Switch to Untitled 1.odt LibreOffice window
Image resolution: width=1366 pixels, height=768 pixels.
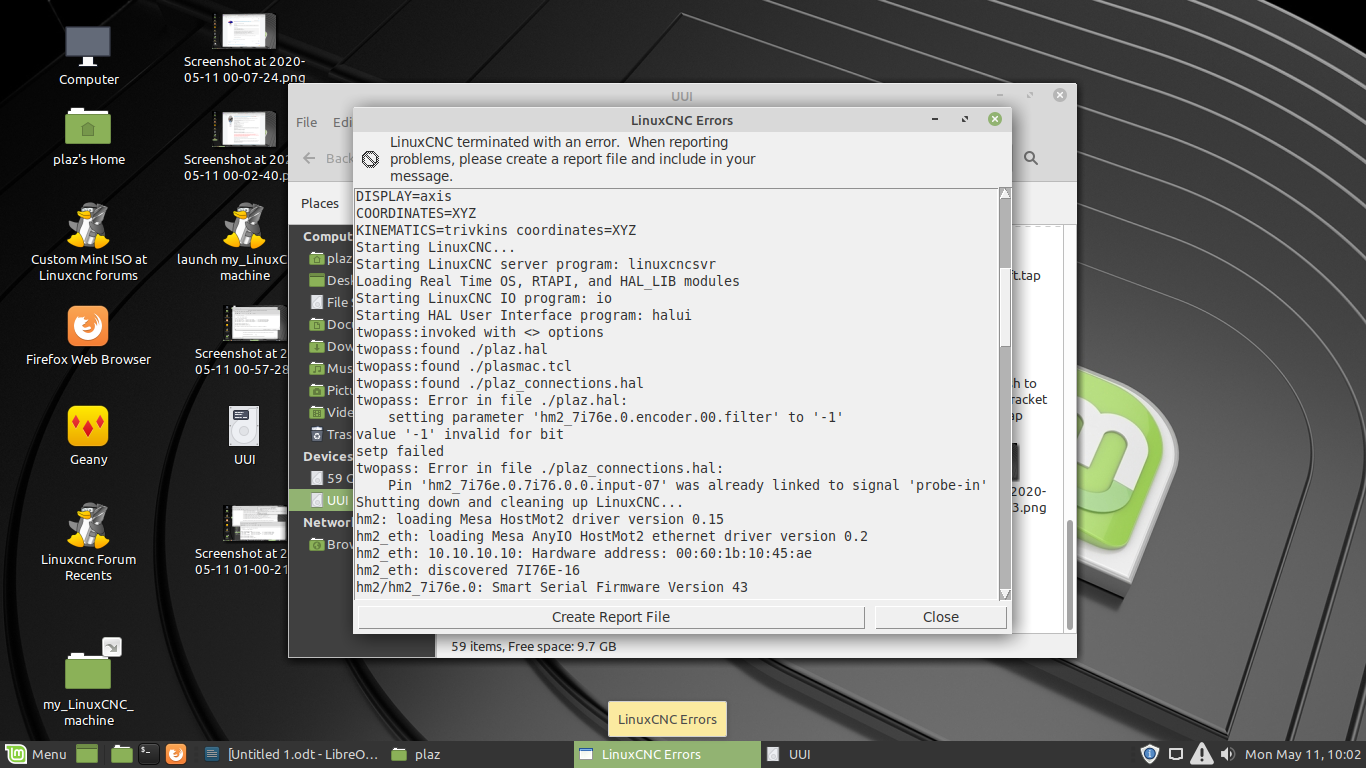pyautogui.click(x=291, y=754)
